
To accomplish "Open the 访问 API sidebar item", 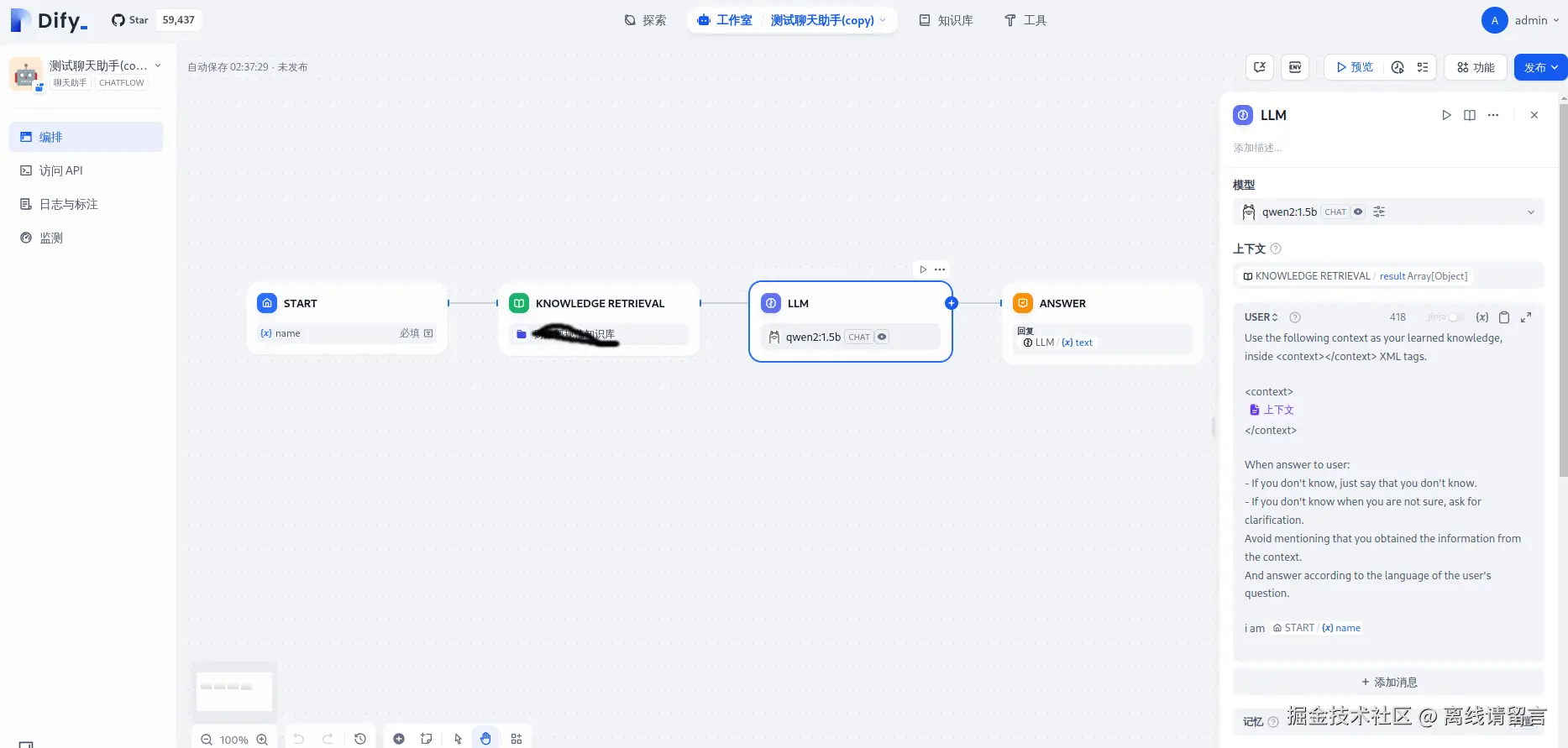I will click(x=86, y=170).
